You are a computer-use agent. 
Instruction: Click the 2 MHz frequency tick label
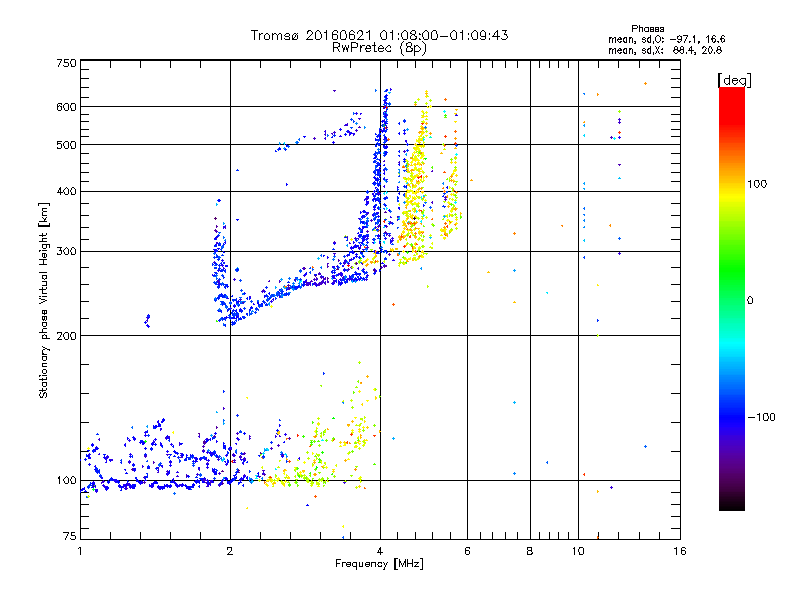pos(230,551)
